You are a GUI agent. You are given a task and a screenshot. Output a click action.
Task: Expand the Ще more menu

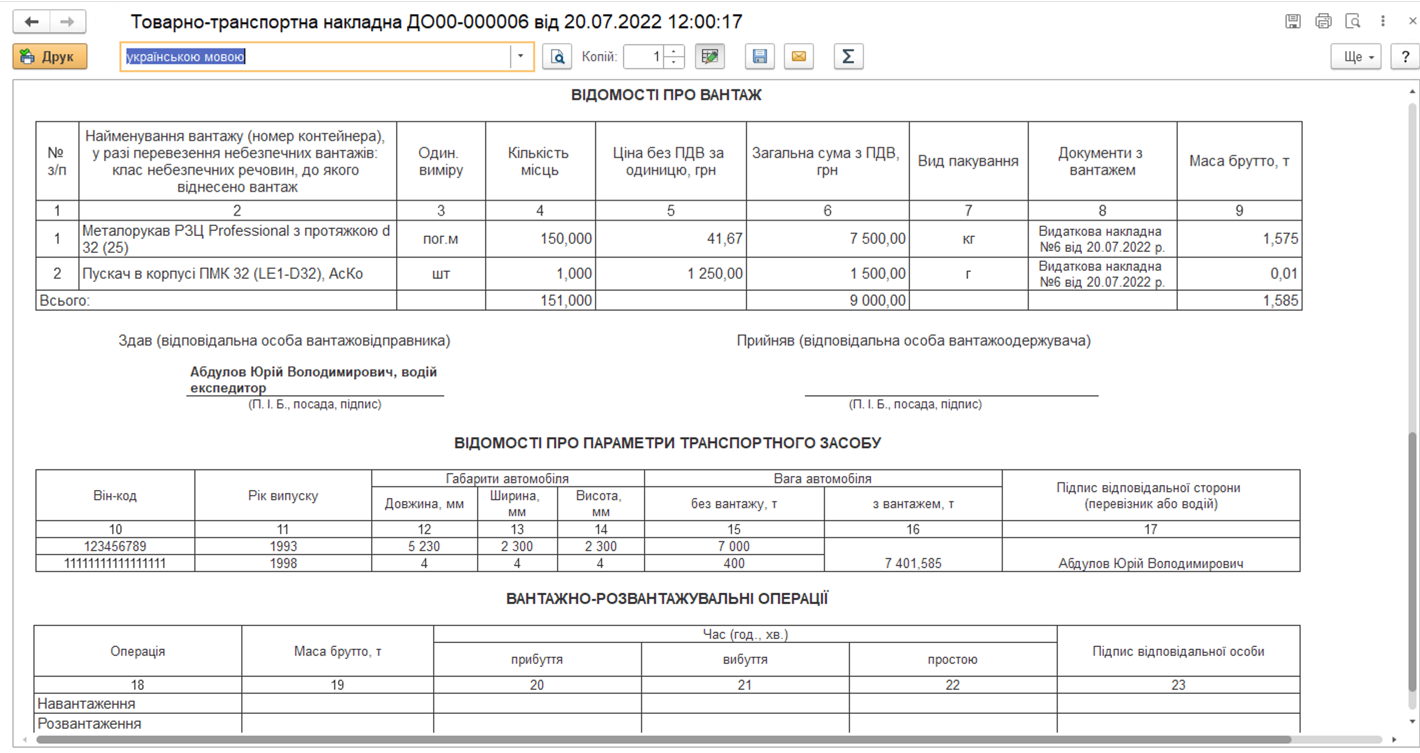tap(1355, 57)
